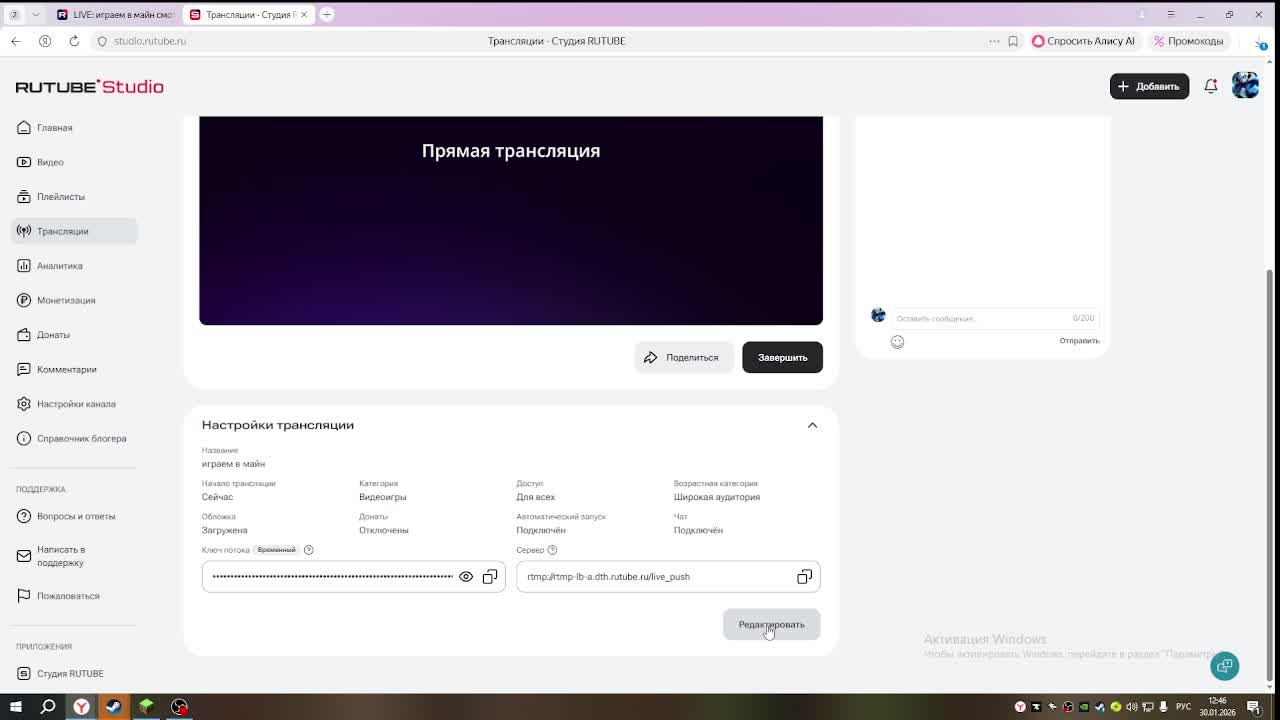Select the Трансляции sidebar item

(x=74, y=231)
